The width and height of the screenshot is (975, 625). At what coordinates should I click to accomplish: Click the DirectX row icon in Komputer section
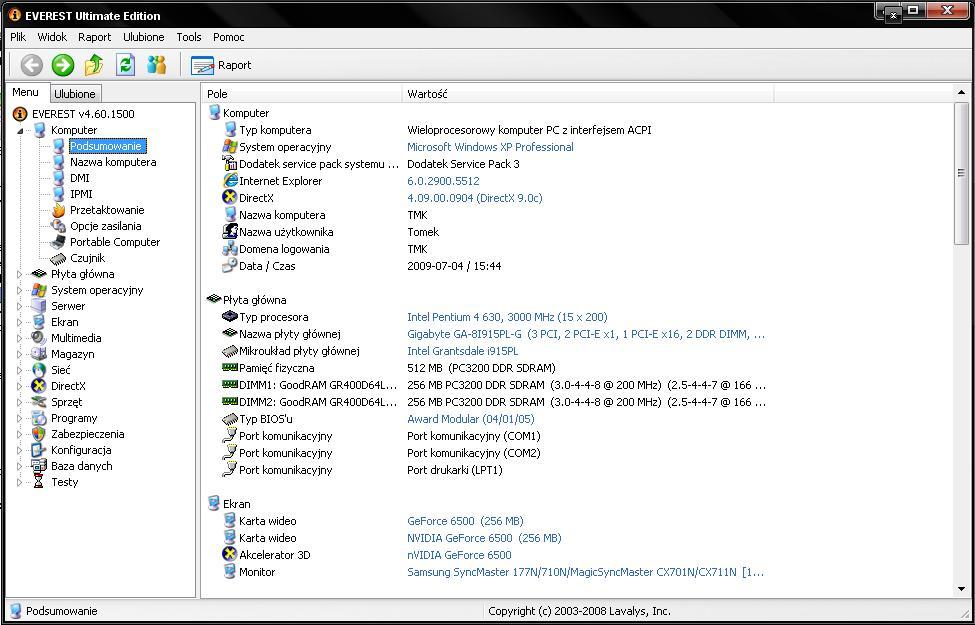click(229, 198)
